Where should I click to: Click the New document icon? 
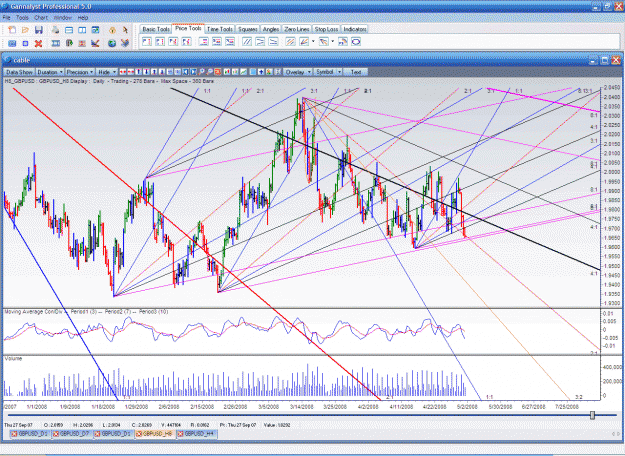(12, 30)
